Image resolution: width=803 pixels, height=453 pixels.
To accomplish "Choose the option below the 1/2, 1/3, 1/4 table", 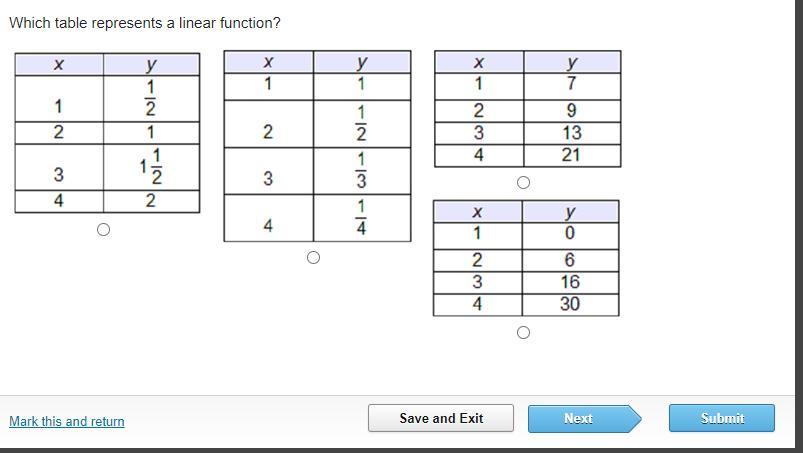I will (313, 258).
